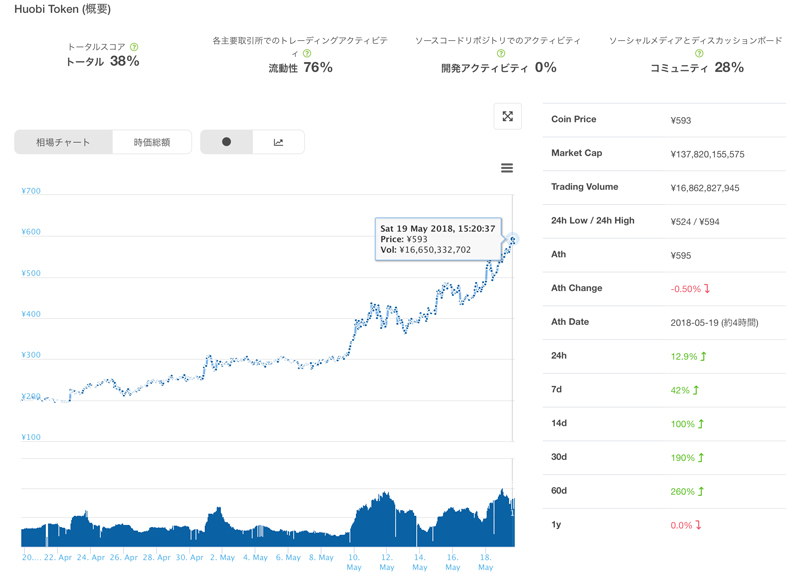Click the 開発アクティビティ 0% score
The image size is (800, 574).
(x=498, y=67)
